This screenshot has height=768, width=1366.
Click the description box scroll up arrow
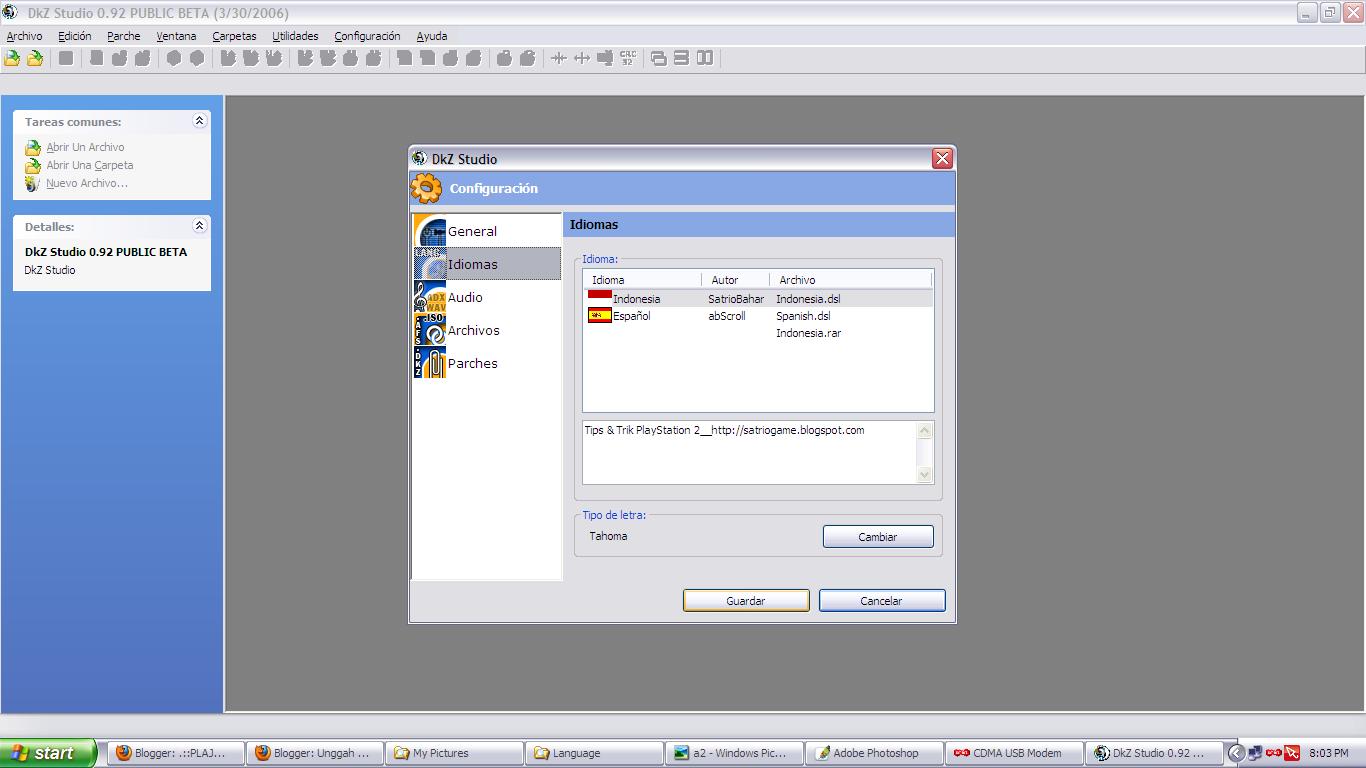click(x=924, y=431)
